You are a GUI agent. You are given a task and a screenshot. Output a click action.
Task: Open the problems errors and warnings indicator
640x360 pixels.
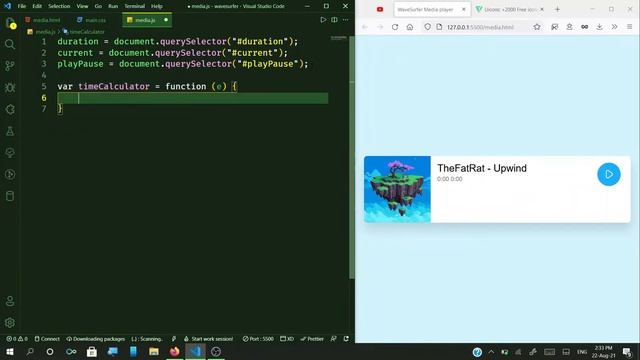click(x=17, y=339)
